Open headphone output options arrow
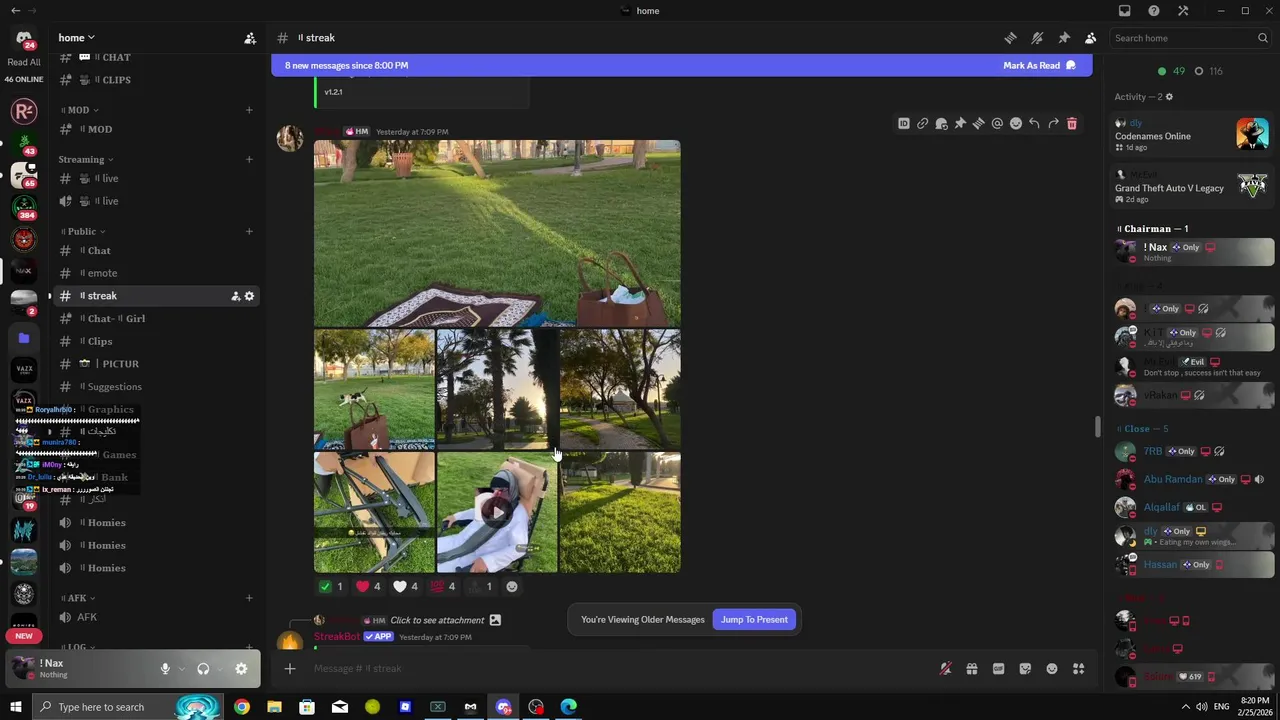The image size is (1280, 720). click(219, 669)
